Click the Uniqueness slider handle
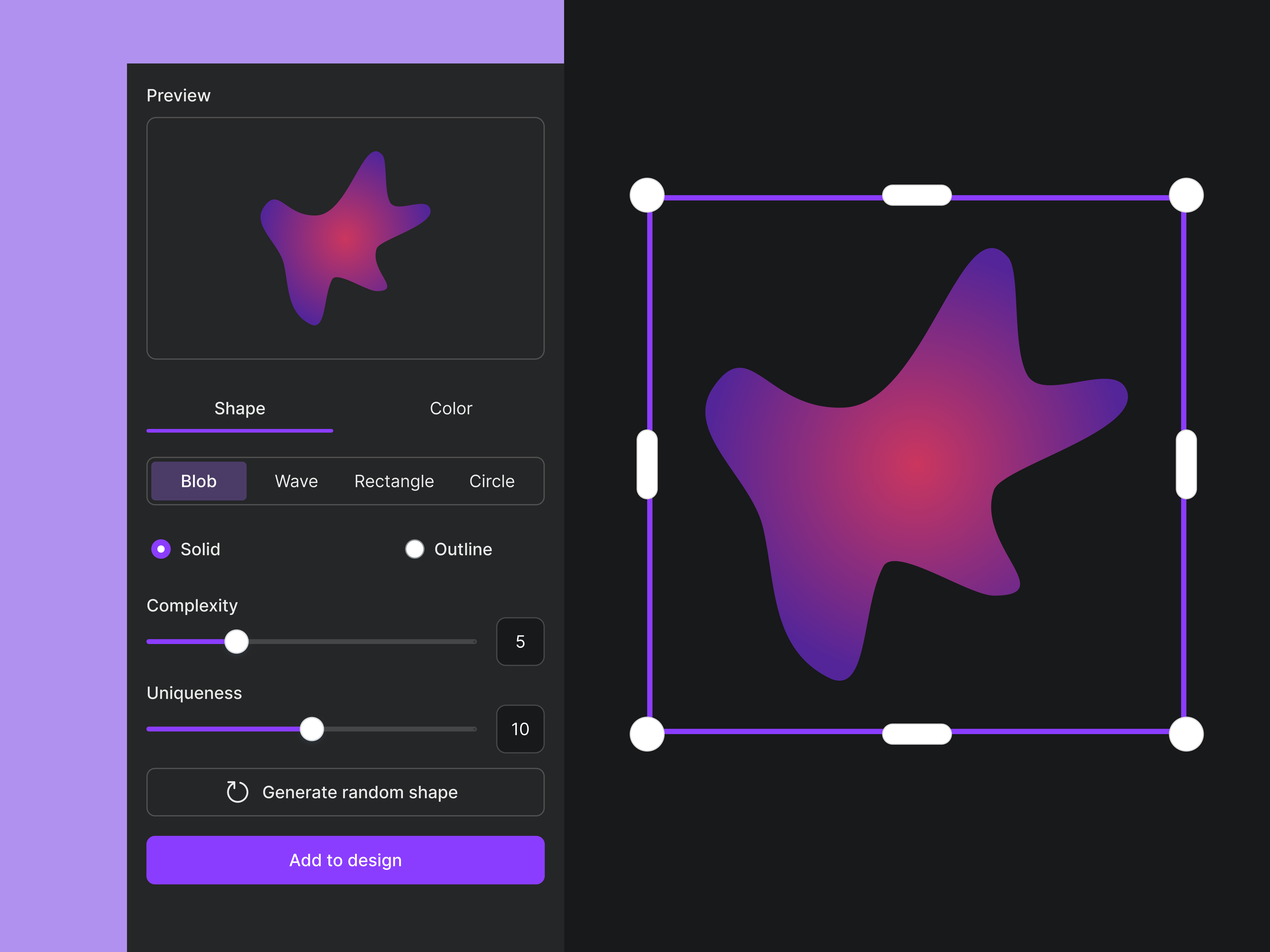 tap(312, 729)
